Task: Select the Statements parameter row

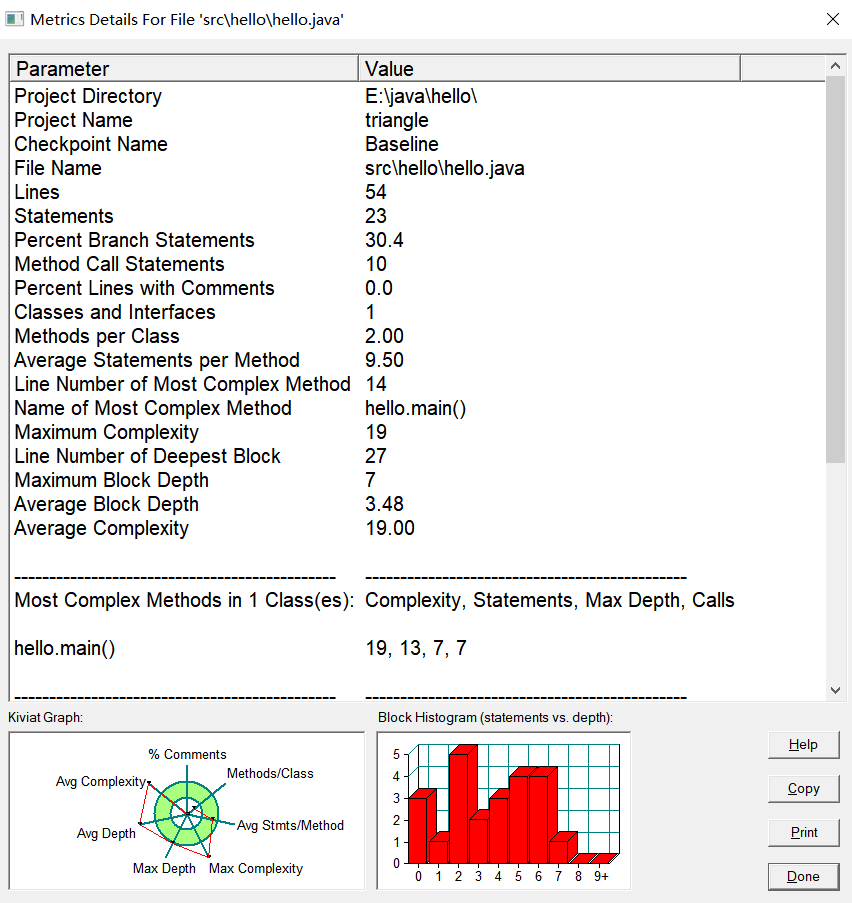Action: [418, 216]
